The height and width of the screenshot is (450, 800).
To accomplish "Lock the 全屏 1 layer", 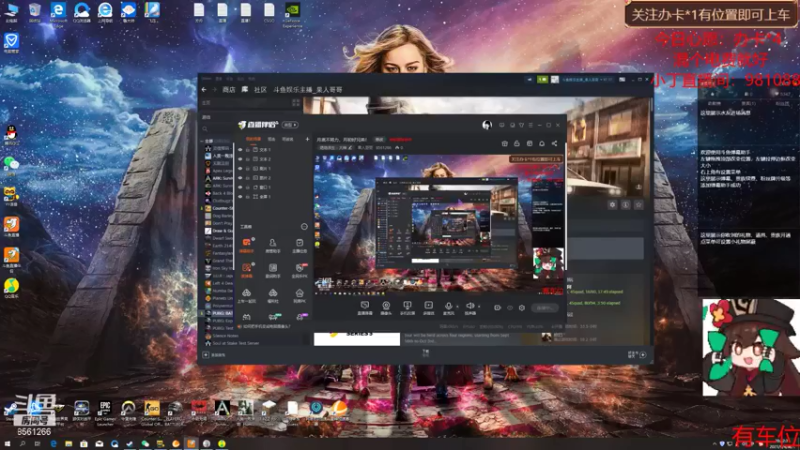I will click(248, 196).
